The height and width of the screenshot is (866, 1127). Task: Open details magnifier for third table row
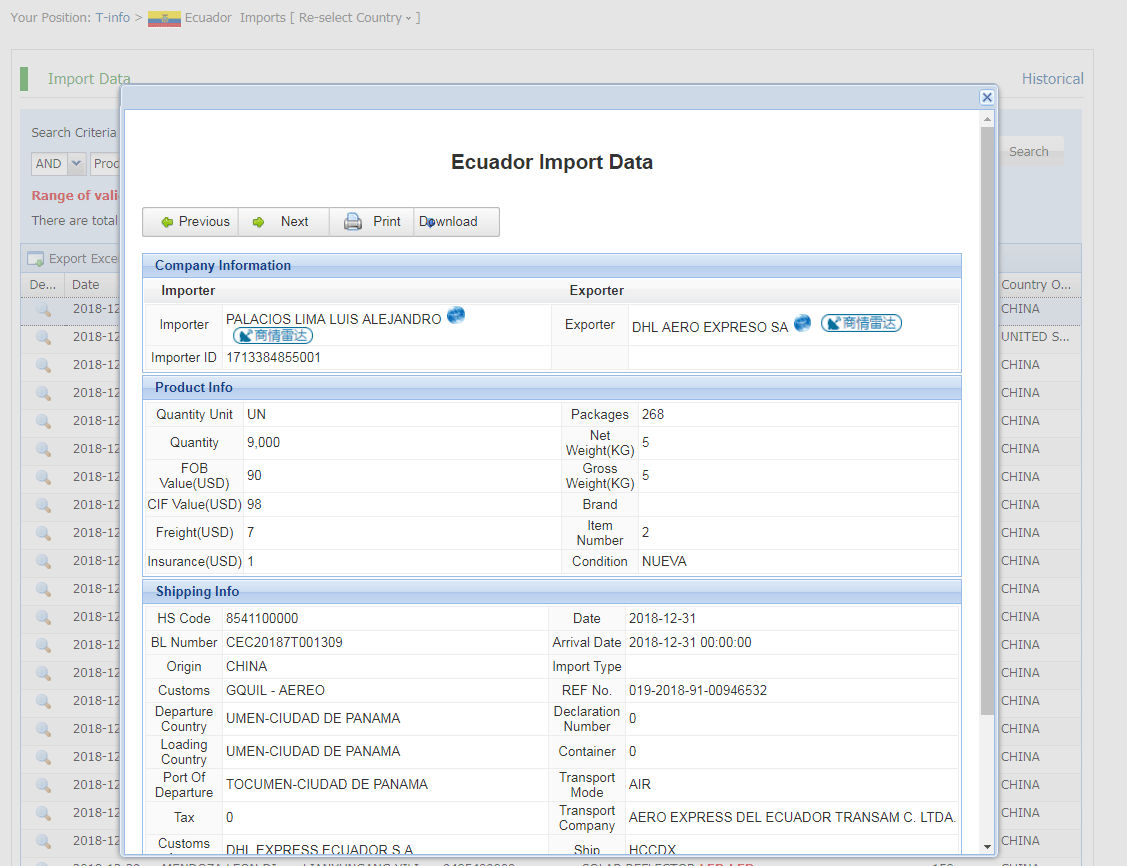43,365
